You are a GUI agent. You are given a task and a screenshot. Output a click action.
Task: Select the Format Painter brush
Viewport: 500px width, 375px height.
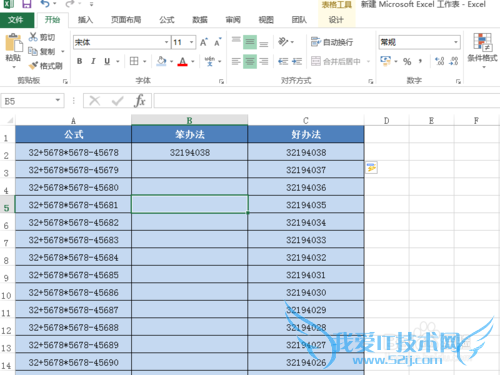click(33, 66)
